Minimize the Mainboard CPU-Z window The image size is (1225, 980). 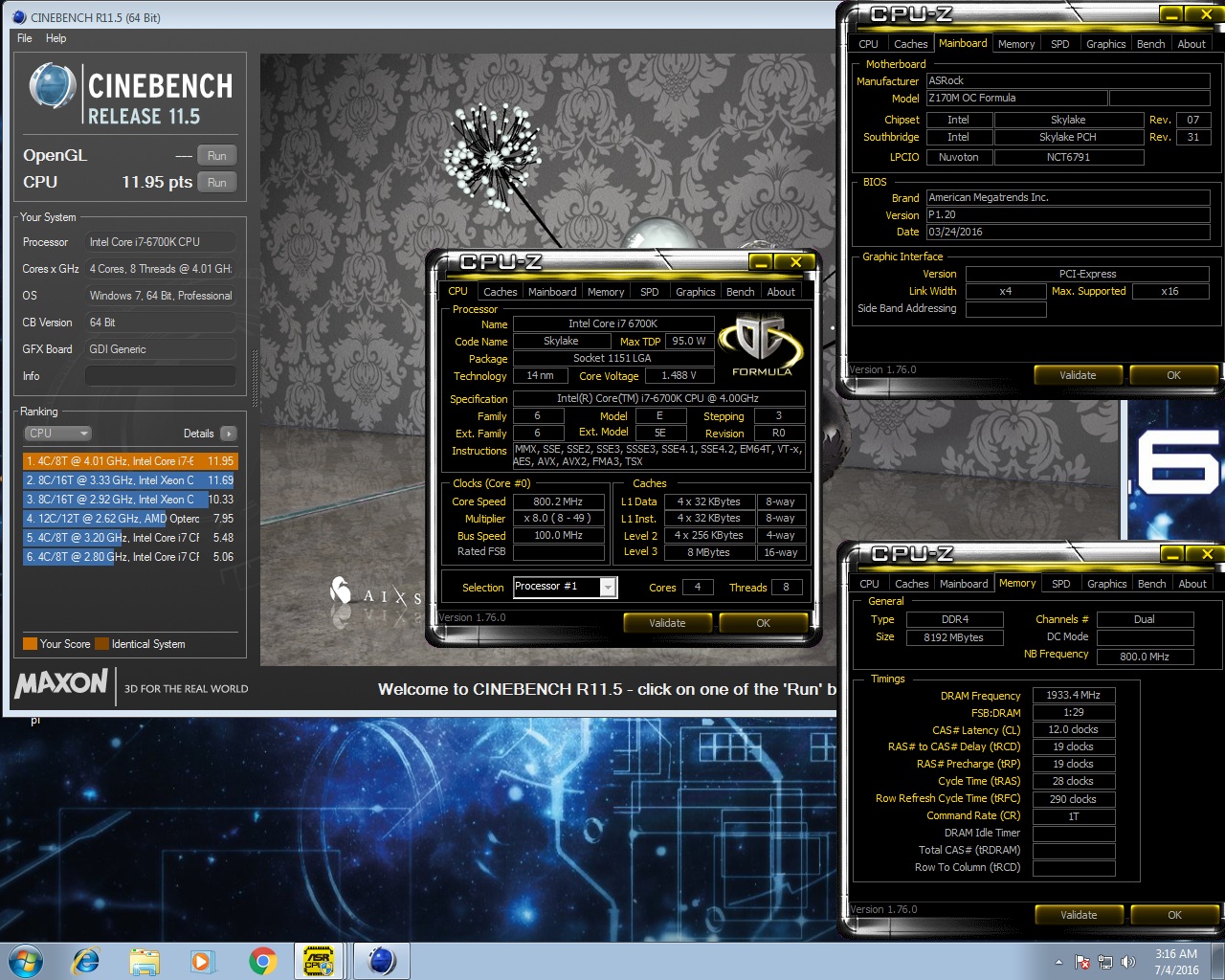click(x=1171, y=14)
